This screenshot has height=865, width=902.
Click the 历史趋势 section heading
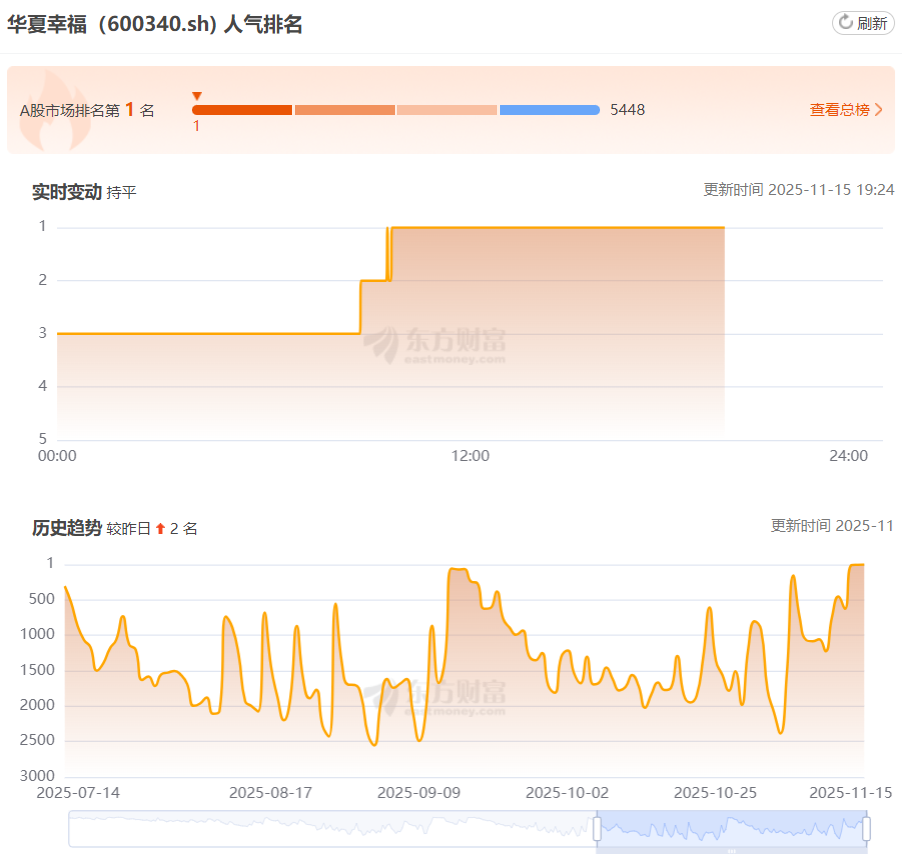(67, 528)
